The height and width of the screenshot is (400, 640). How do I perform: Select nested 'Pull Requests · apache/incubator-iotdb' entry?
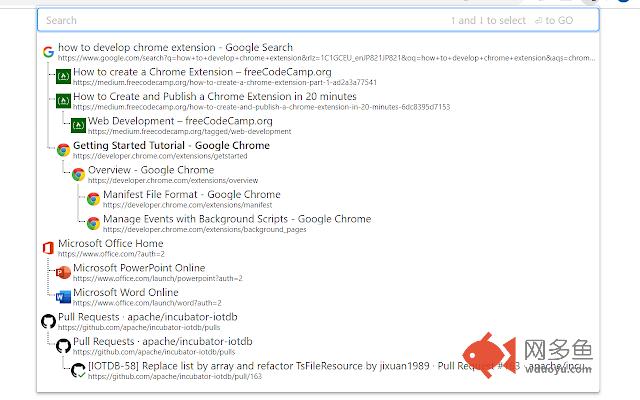pyautogui.click(x=163, y=341)
